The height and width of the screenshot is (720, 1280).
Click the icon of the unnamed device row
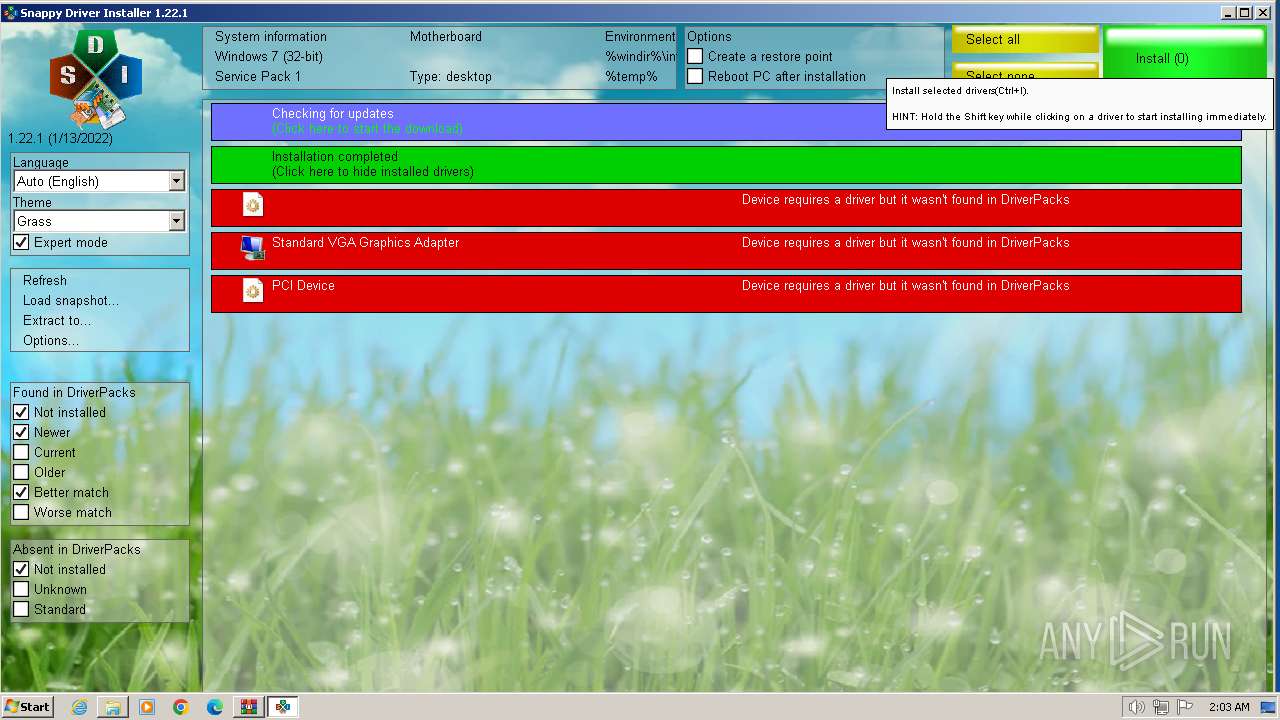click(x=253, y=205)
